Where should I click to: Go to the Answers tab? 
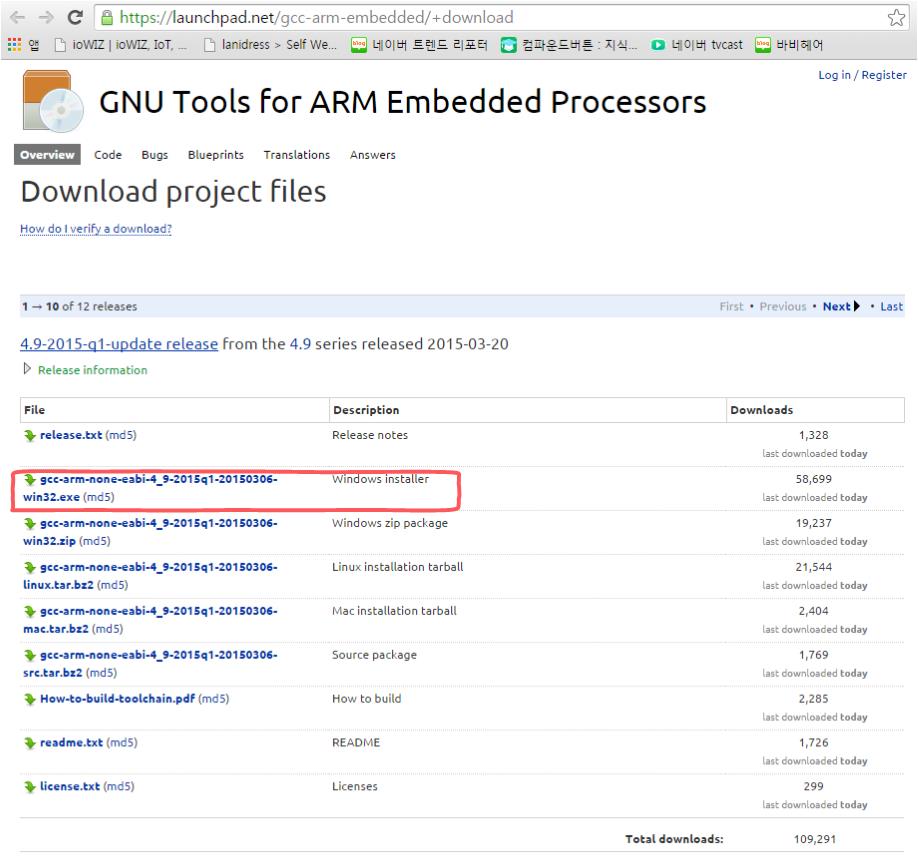point(373,155)
